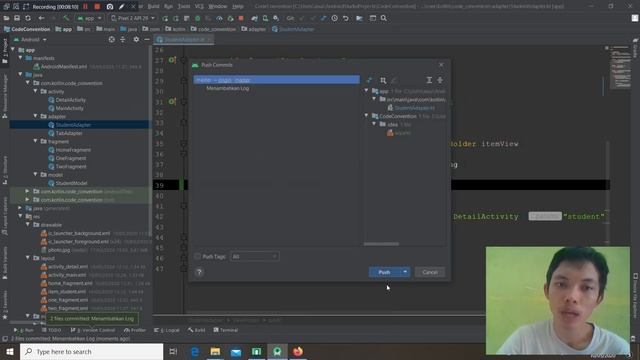Open the Window menu
This screenshot has height=360, width=640.
click(x=218, y=7)
